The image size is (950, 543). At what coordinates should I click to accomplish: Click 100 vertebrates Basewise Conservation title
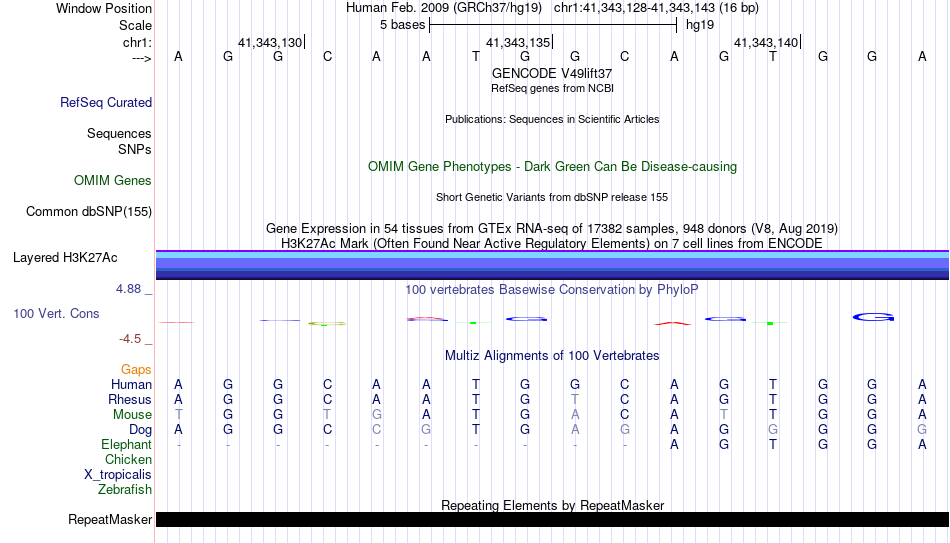[x=552, y=290]
